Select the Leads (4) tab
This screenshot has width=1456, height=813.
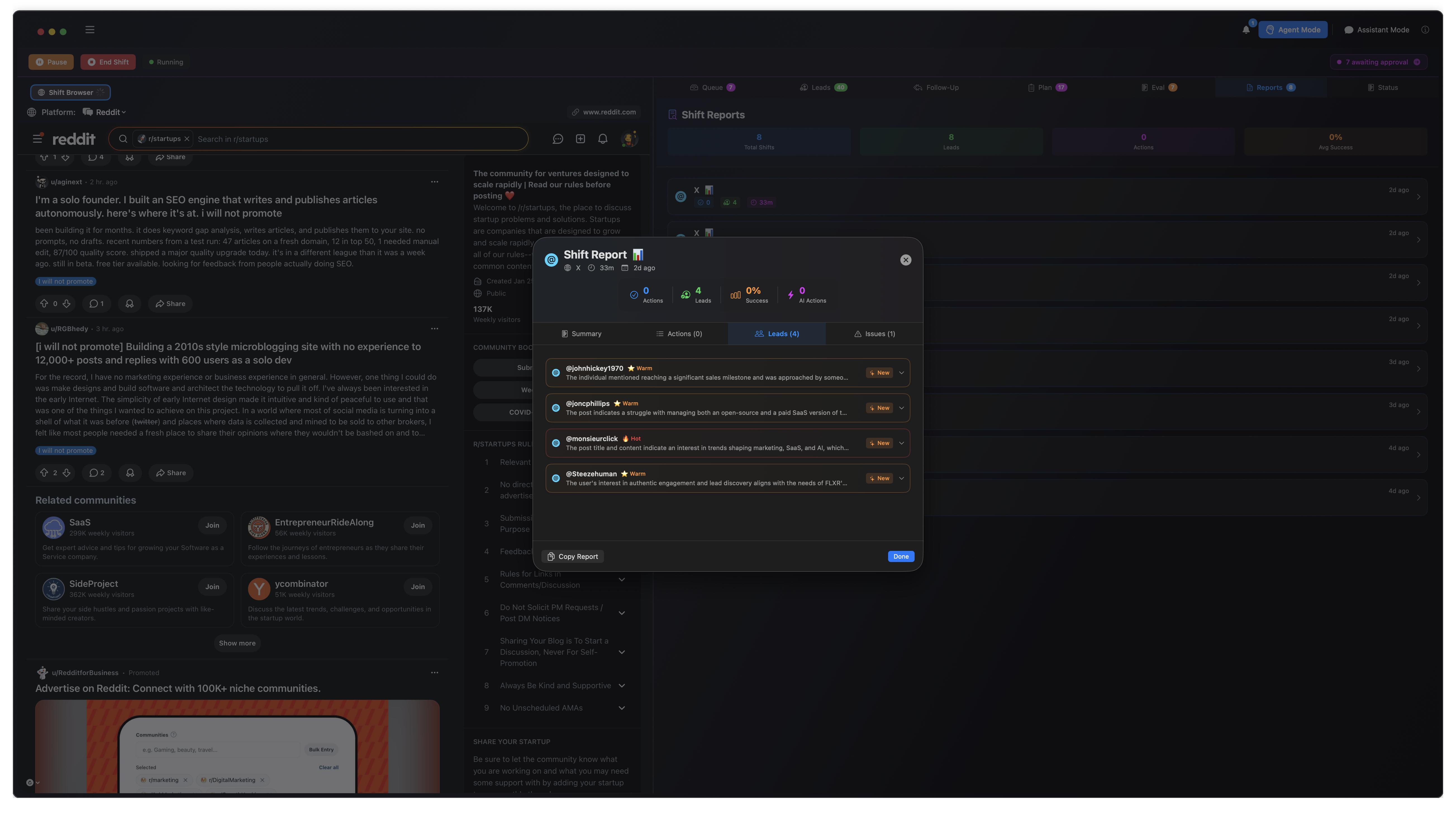click(x=777, y=334)
